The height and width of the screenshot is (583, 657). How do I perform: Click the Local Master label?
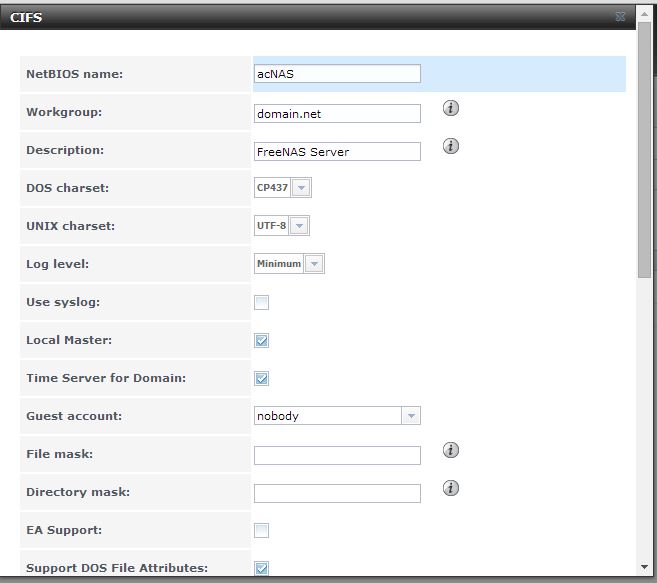click(69, 340)
